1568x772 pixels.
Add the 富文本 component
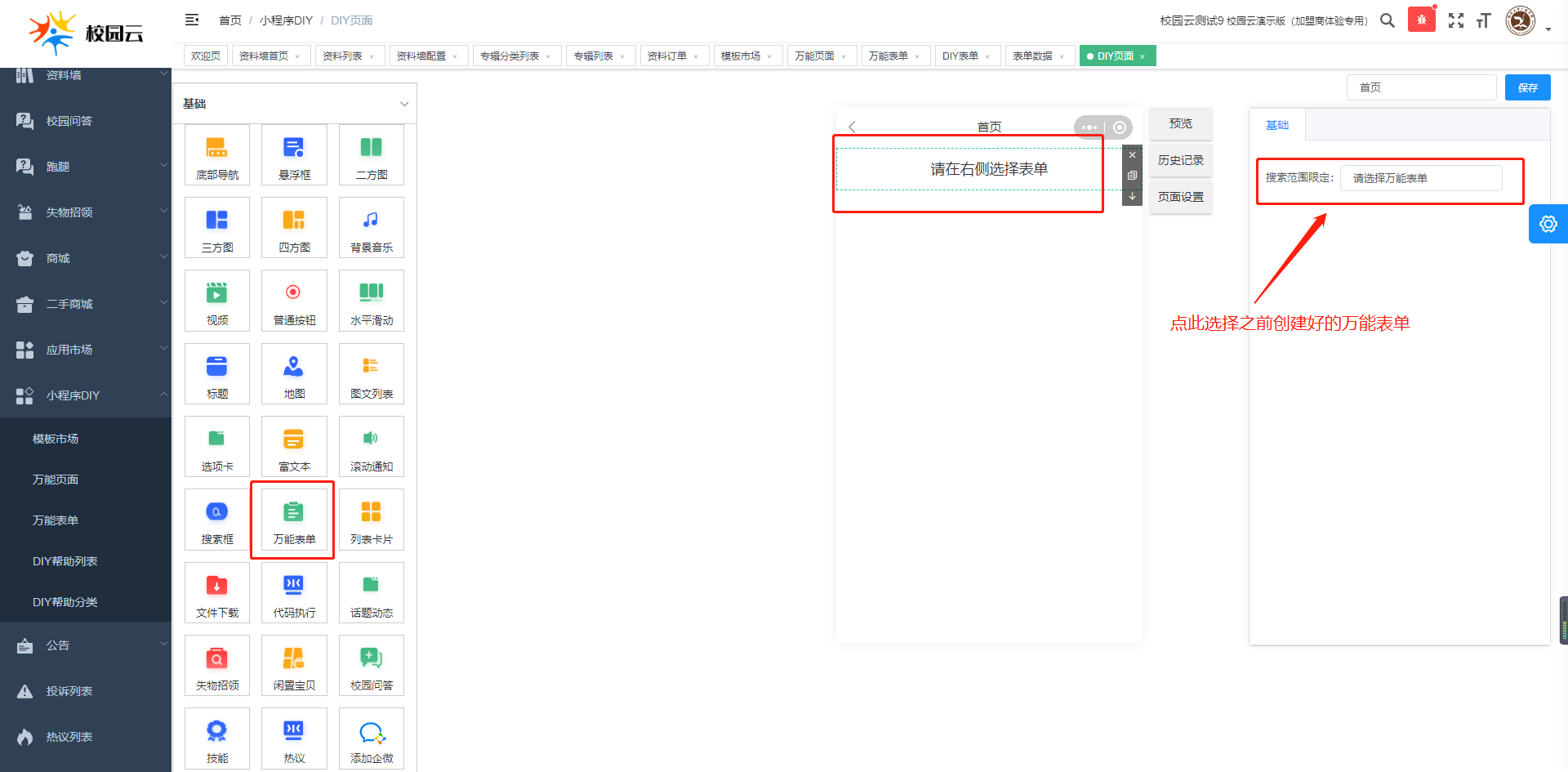(x=294, y=447)
